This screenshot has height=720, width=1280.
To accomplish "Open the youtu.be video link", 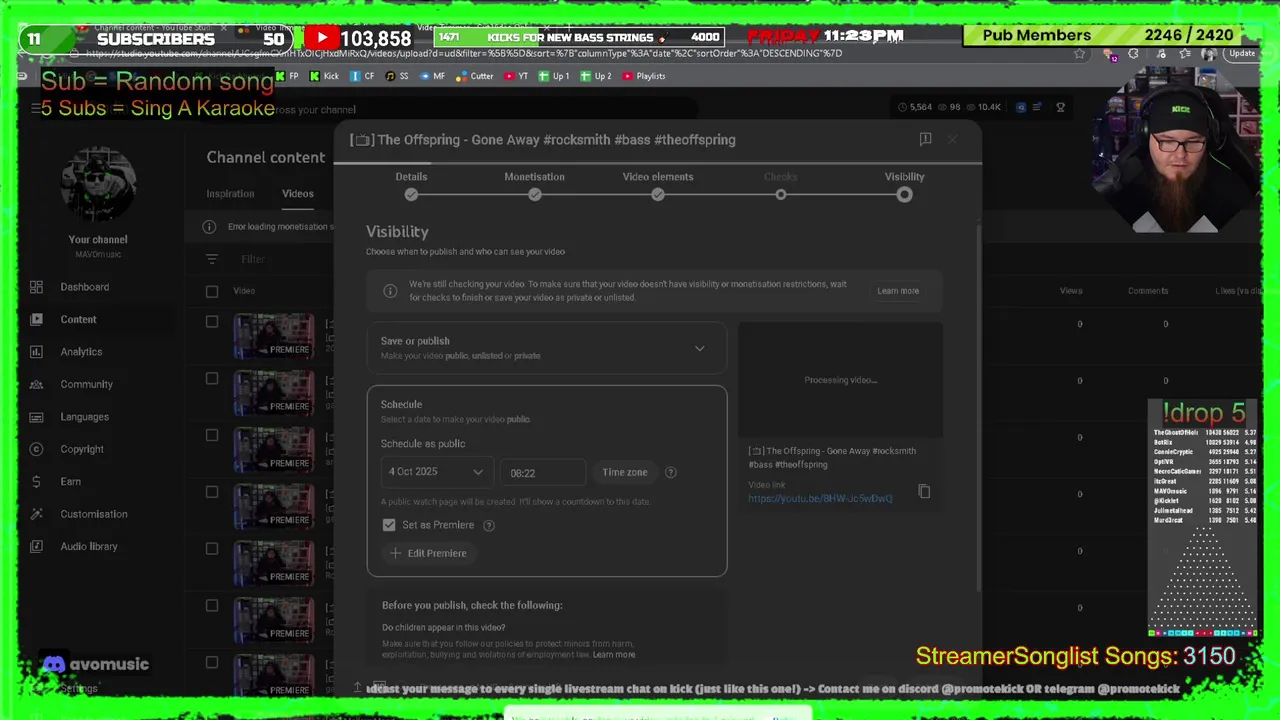I will 820,498.
